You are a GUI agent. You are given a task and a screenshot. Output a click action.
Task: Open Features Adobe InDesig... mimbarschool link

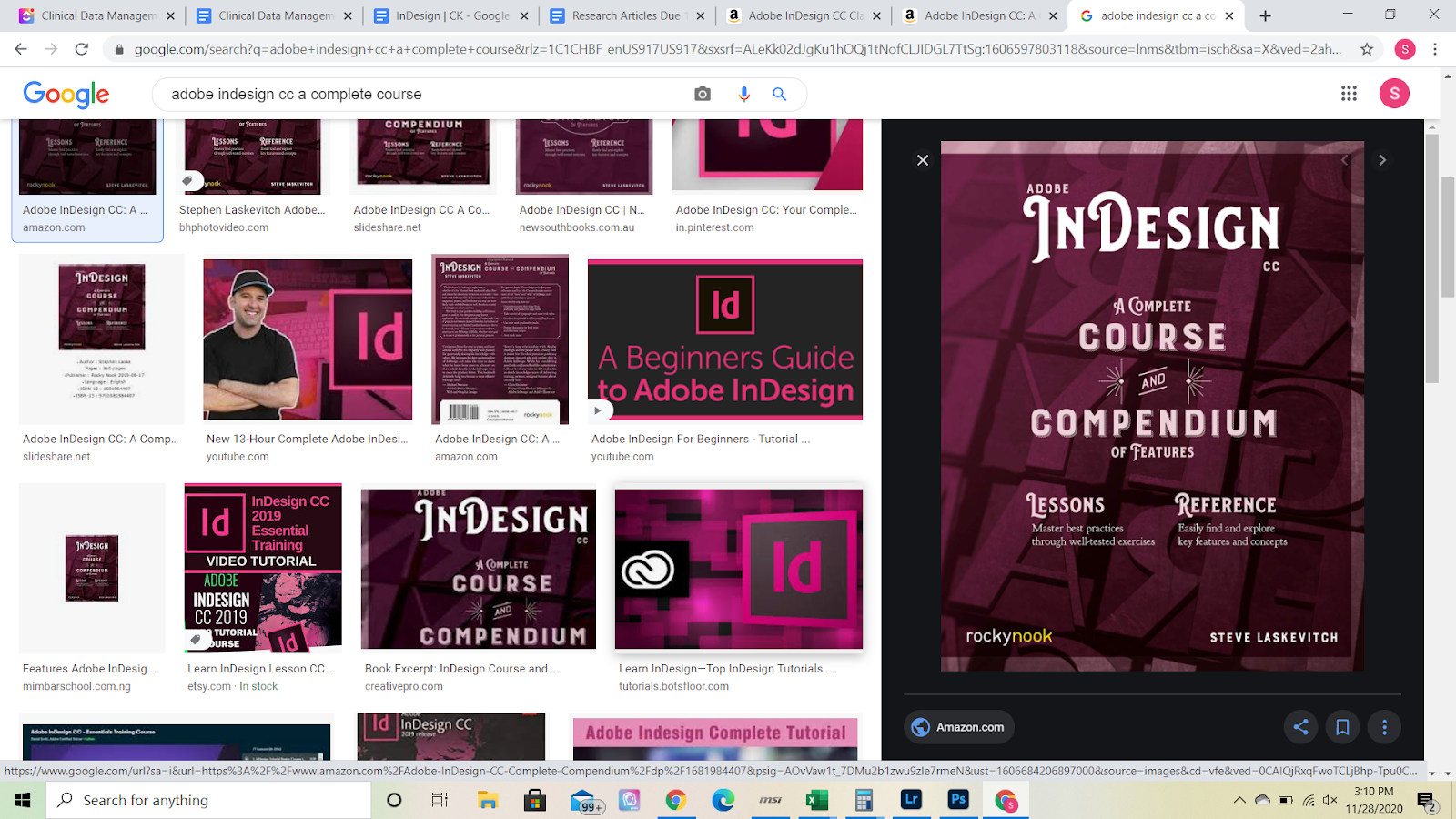pyautogui.click(x=88, y=669)
